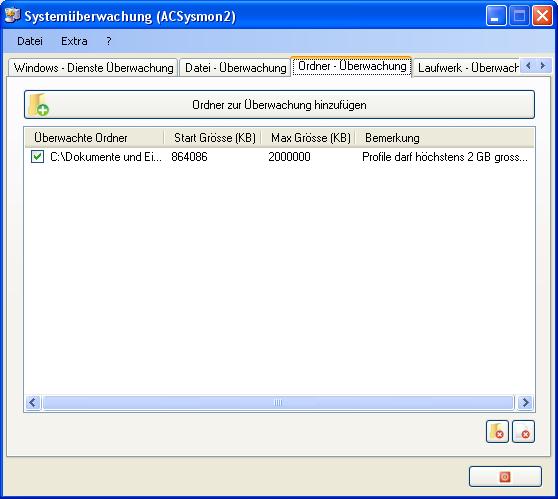Click the max size value 2000000

click(289, 157)
